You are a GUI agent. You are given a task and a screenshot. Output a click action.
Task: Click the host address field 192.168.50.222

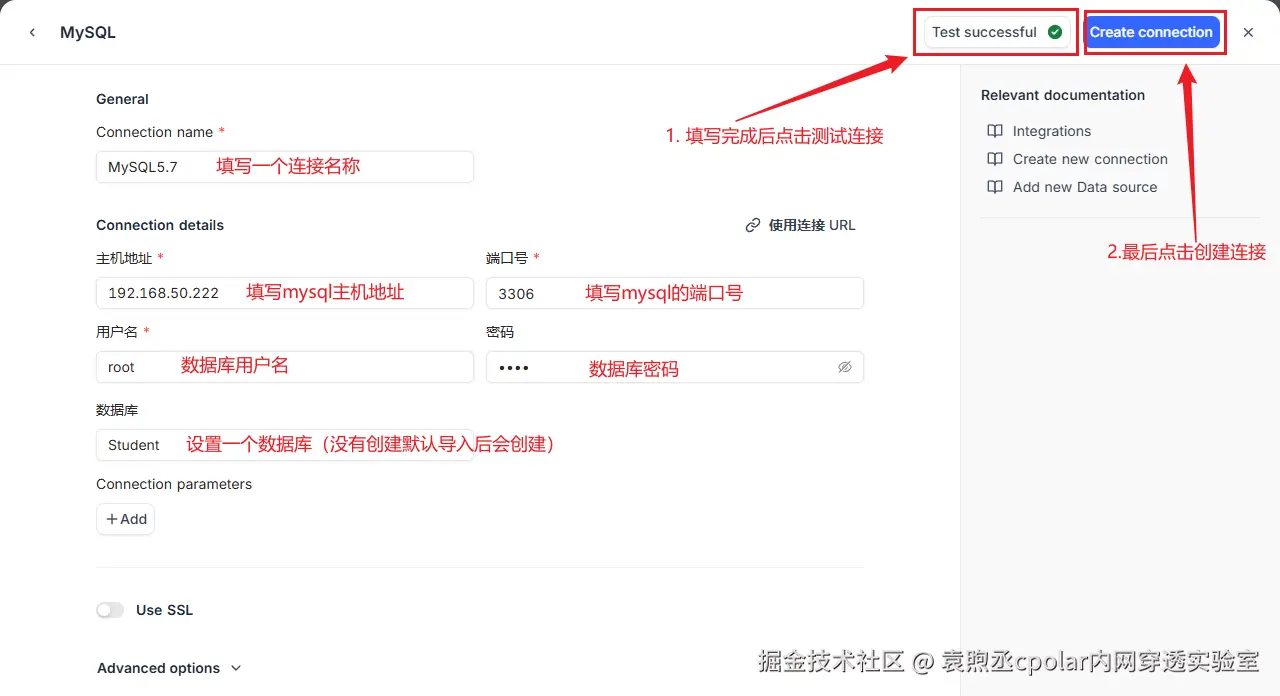click(285, 293)
